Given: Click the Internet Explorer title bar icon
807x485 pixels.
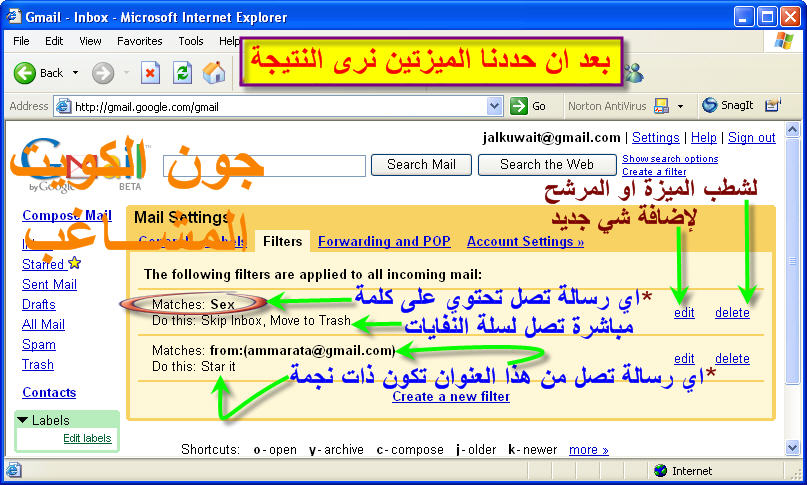Looking at the screenshot, I should pos(14,16).
